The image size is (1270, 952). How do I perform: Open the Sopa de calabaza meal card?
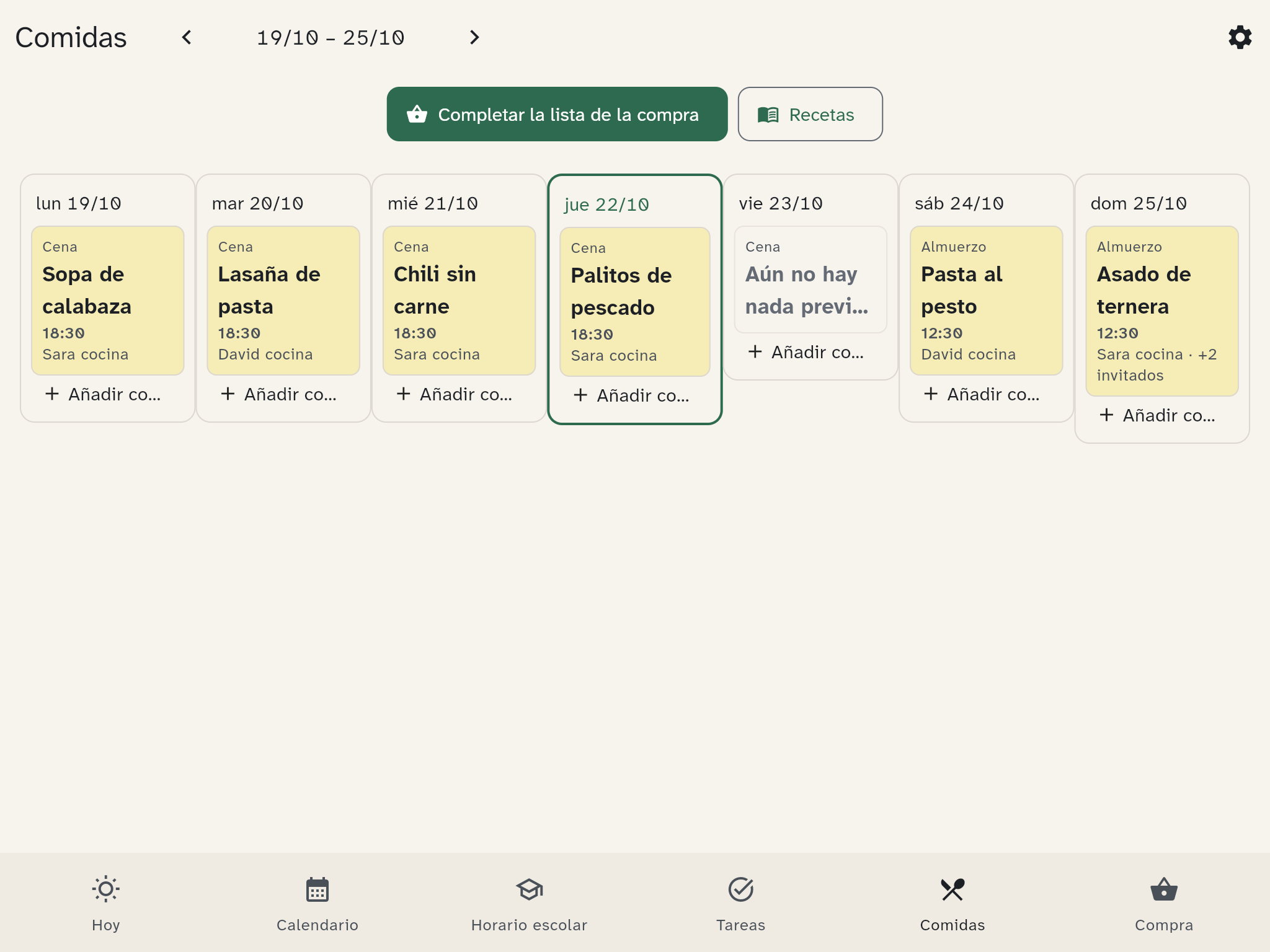(x=108, y=301)
